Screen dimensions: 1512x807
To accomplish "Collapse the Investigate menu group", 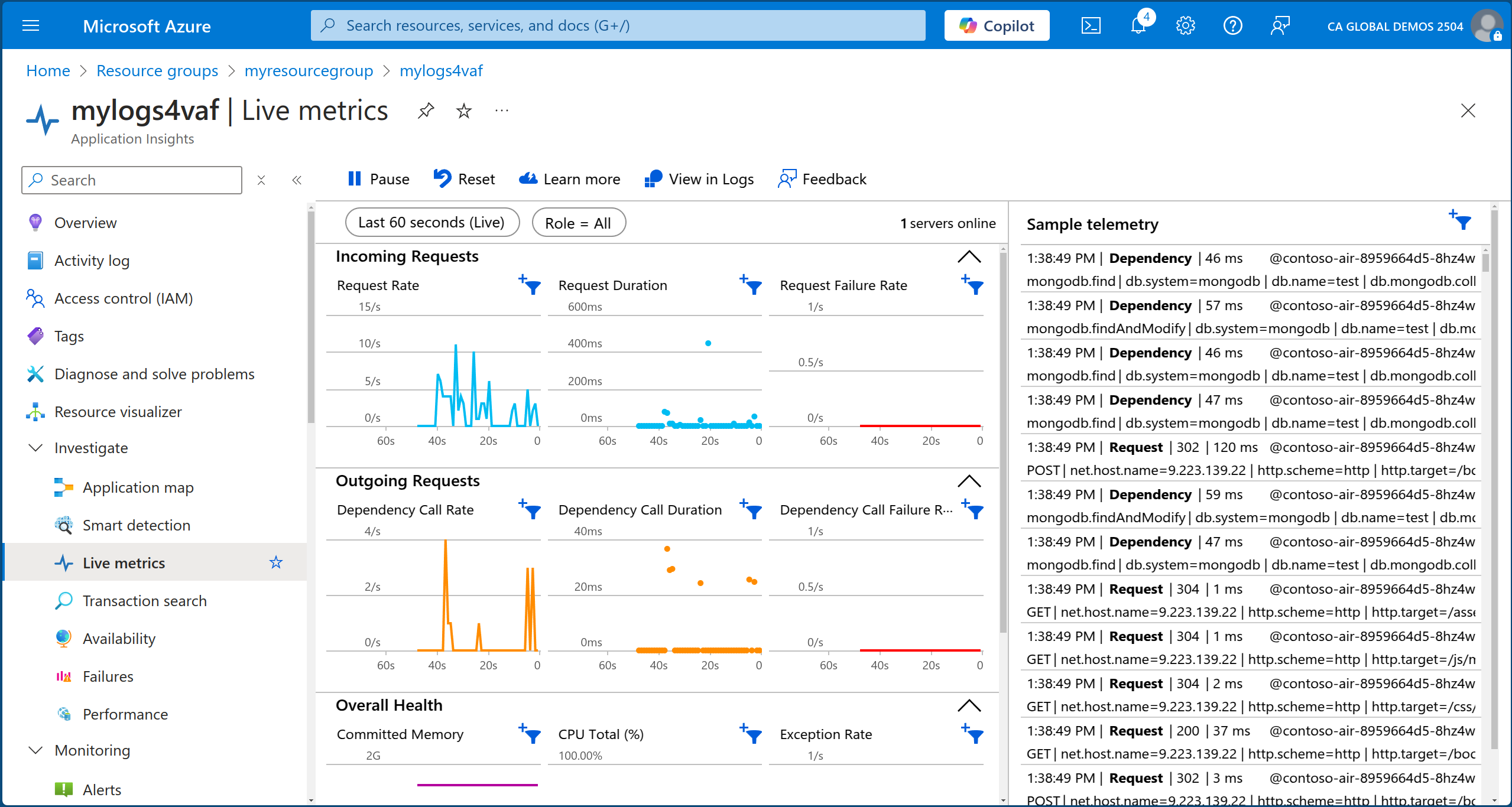I will 35,448.
